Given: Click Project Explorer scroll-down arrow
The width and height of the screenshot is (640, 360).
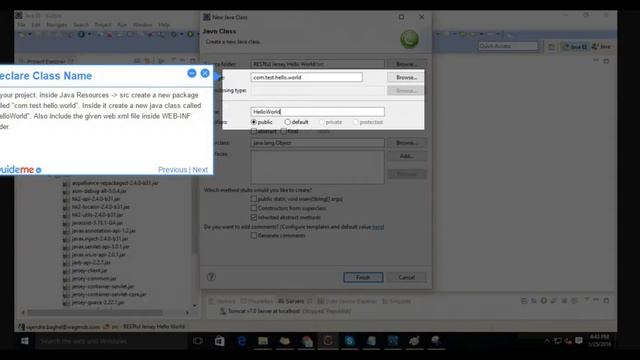Looking at the screenshot, I should (195, 305).
